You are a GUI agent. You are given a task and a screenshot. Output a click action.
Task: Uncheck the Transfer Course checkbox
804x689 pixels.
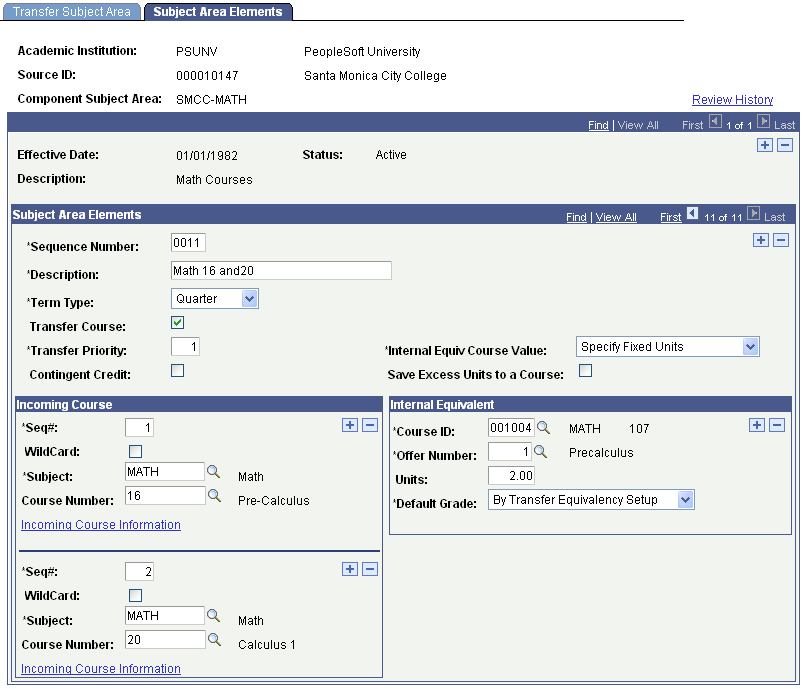(177, 322)
